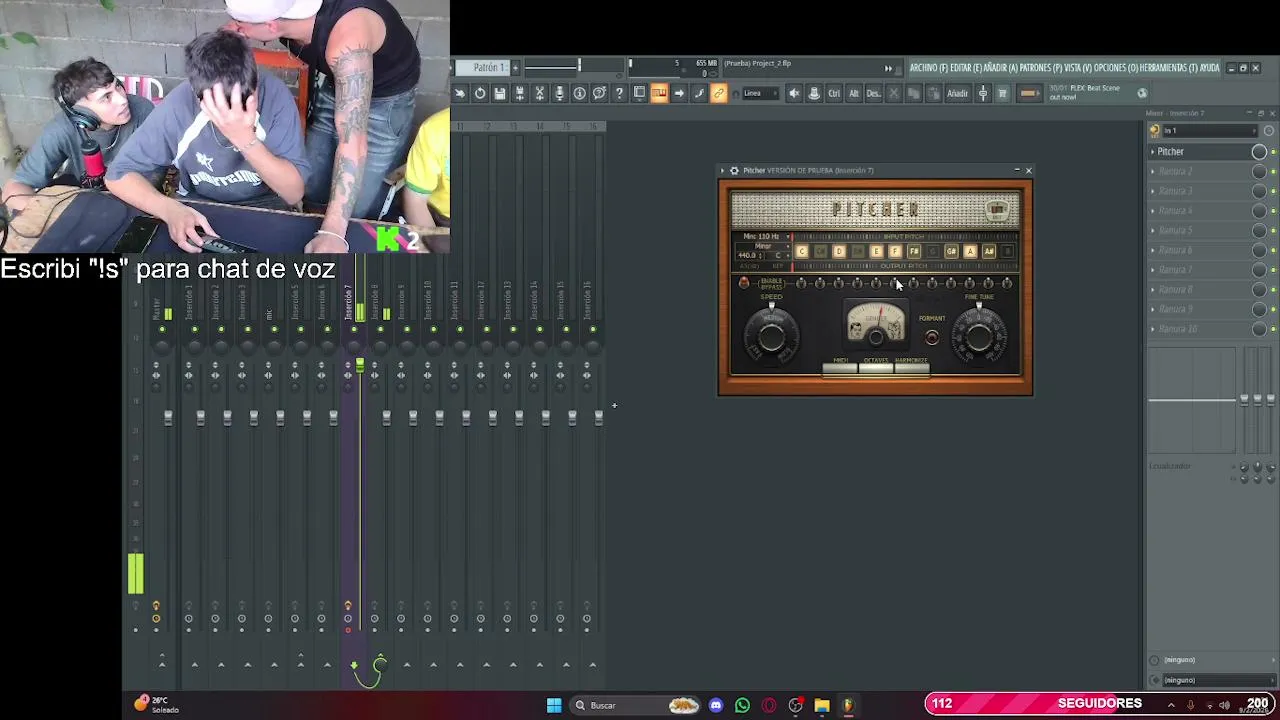Open Discord from the taskbar
The height and width of the screenshot is (720, 1280).
(715, 705)
